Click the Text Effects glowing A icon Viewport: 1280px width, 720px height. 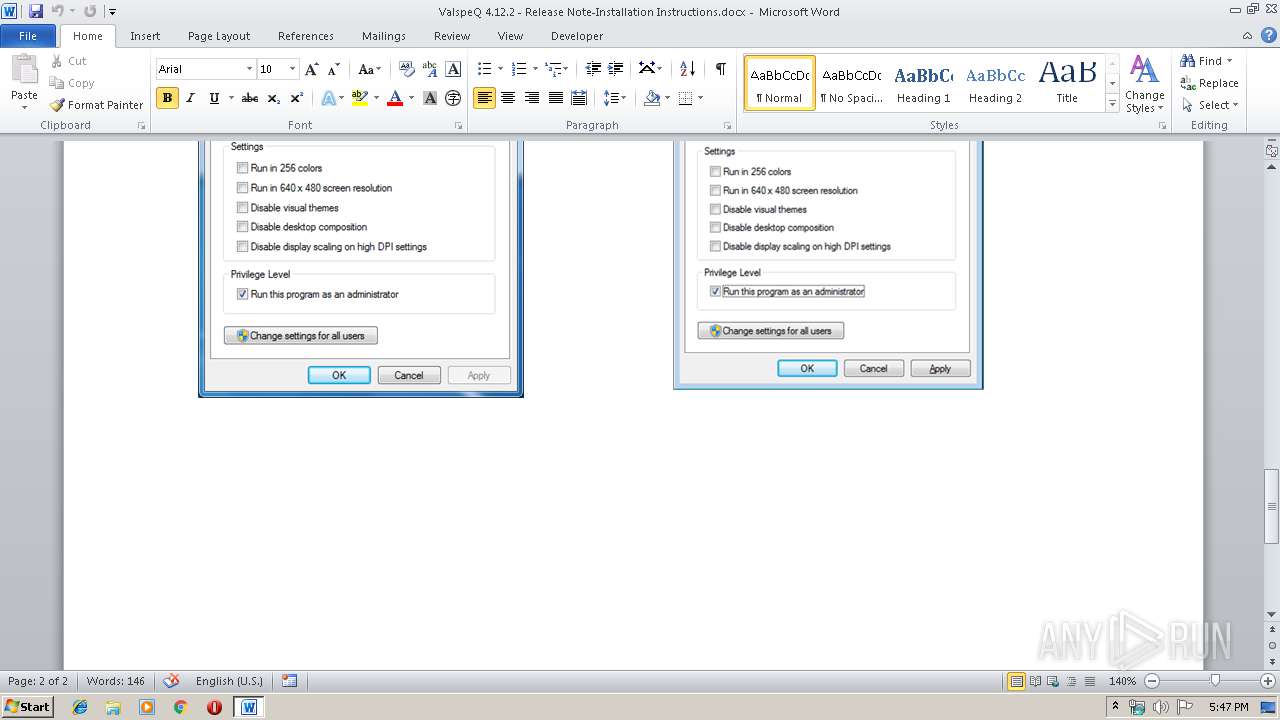pos(328,98)
